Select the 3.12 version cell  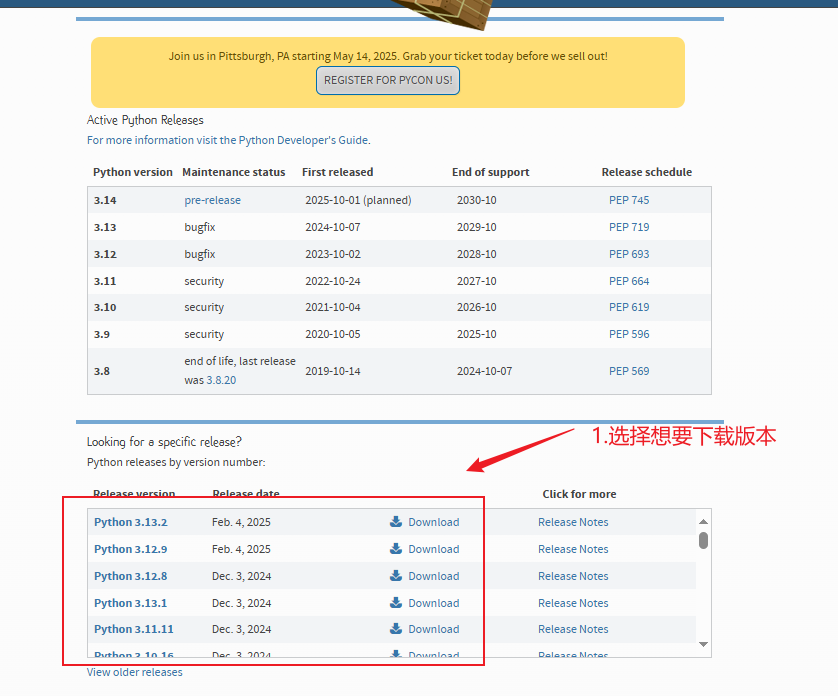[x=105, y=254]
